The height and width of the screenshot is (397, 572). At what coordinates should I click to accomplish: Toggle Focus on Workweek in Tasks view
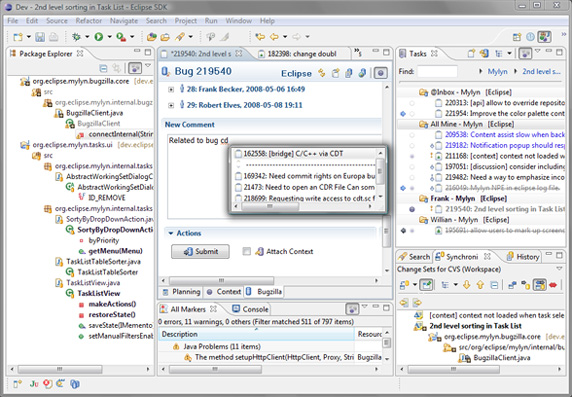pyautogui.click(x=525, y=54)
